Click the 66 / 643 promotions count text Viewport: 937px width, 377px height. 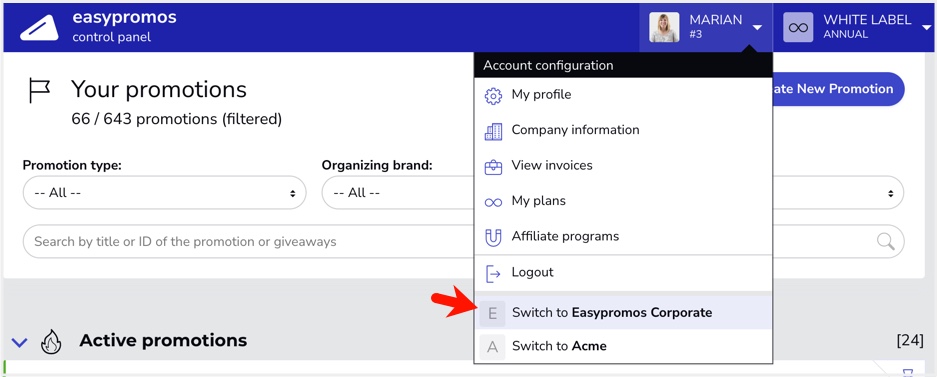pyautogui.click(x=176, y=119)
